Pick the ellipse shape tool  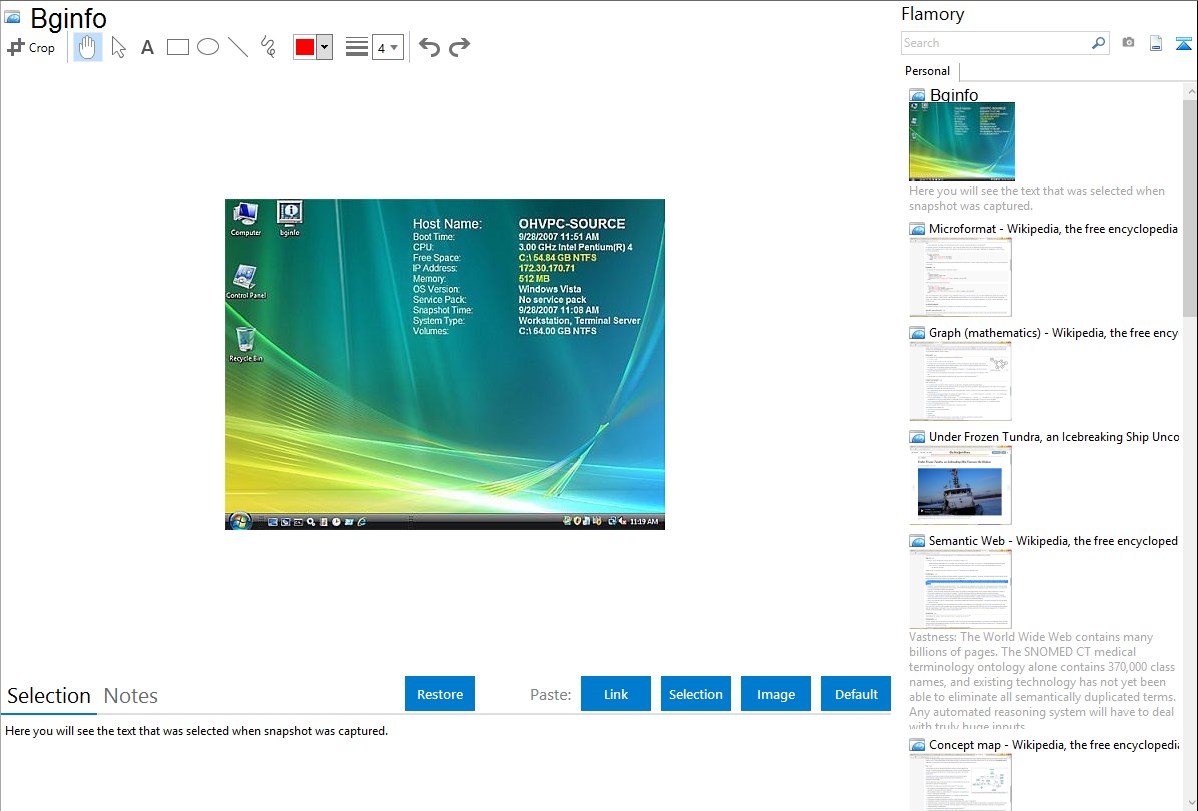pos(208,47)
